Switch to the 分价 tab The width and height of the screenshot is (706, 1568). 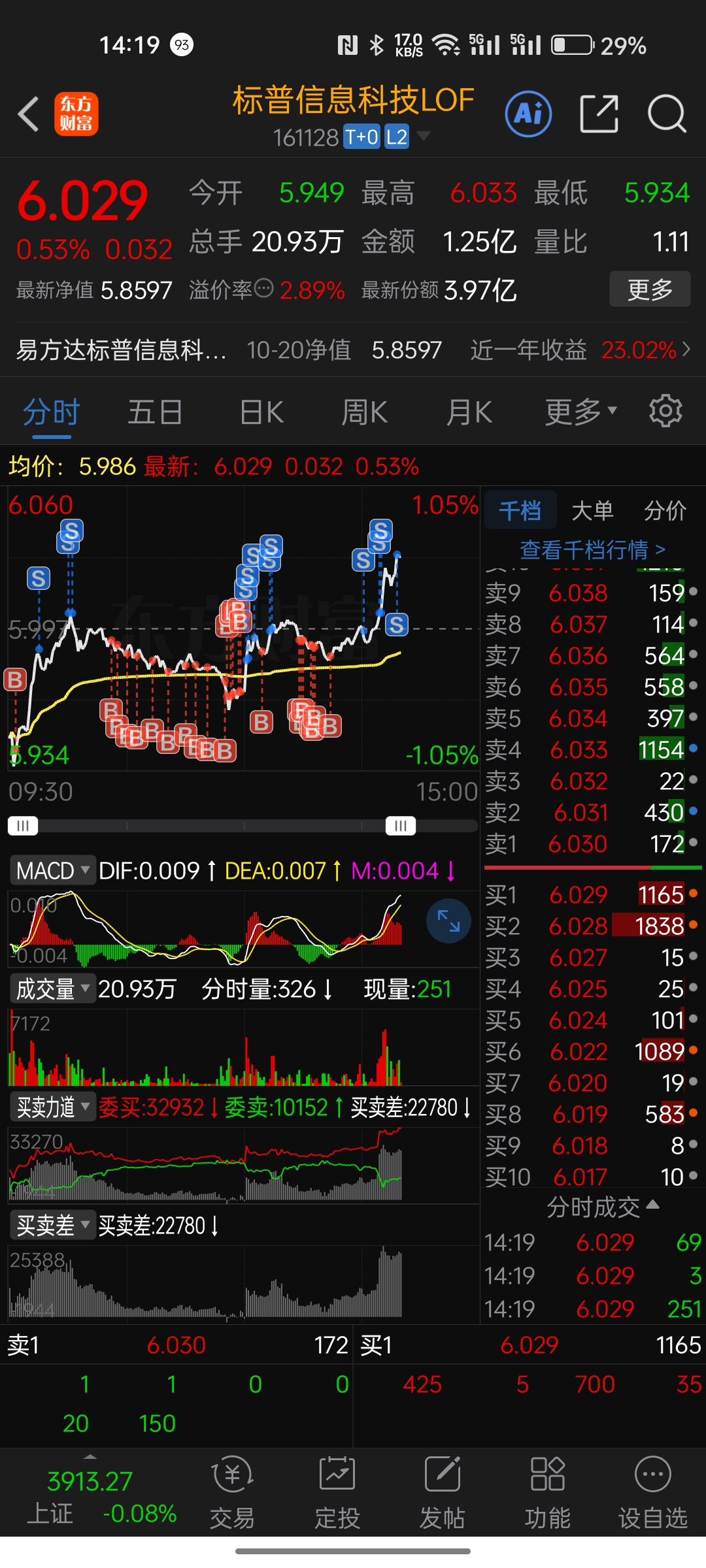coord(665,510)
